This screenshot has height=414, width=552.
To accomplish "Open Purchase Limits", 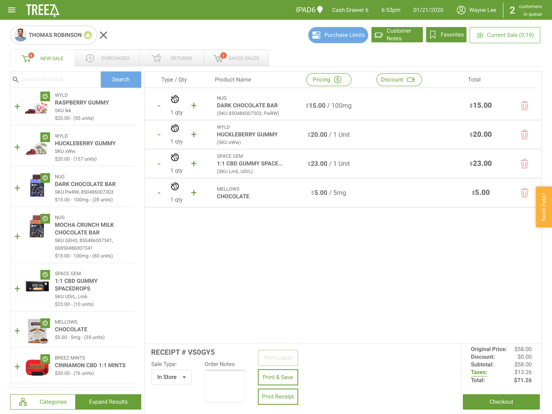I will (x=338, y=35).
